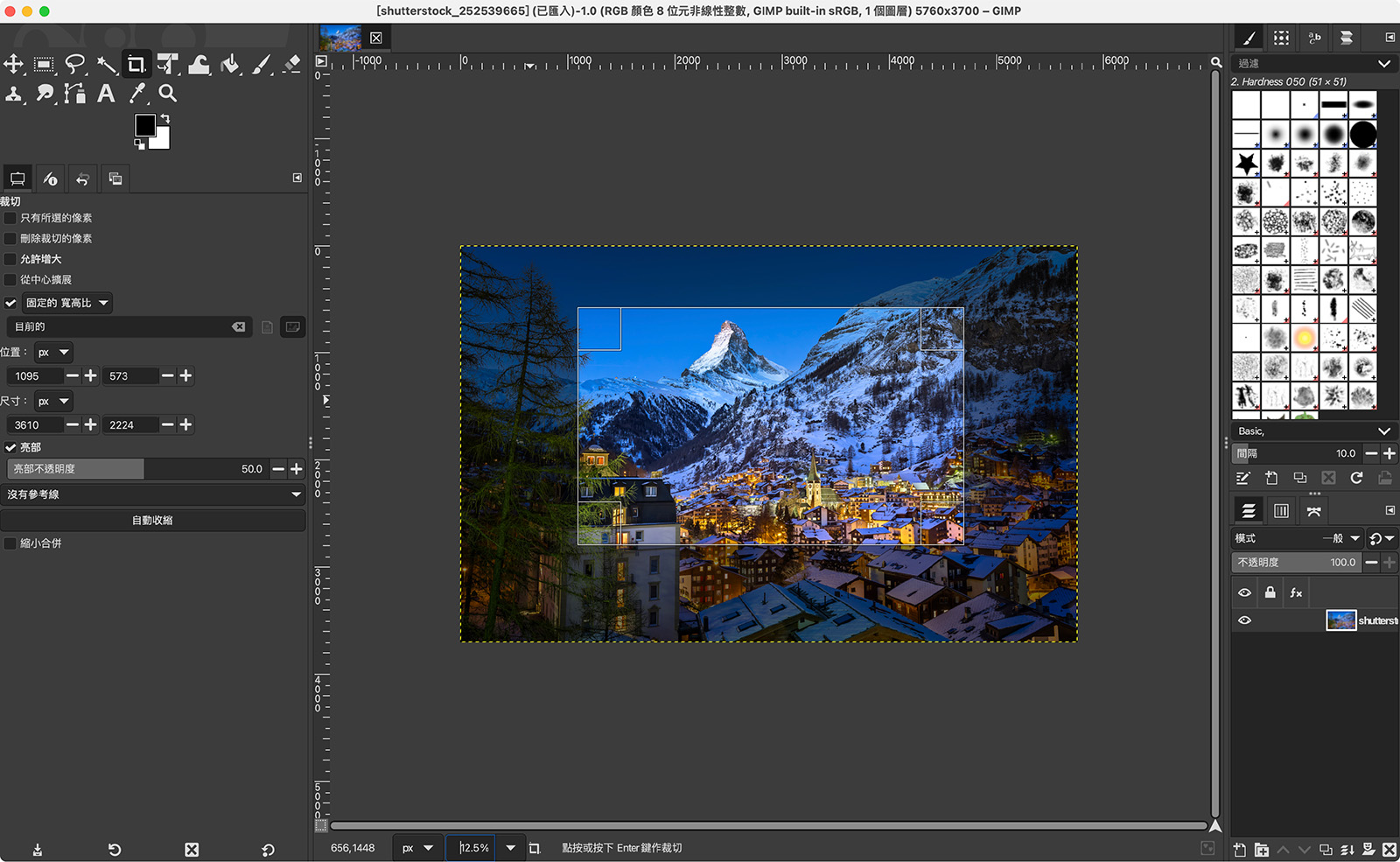Reset colors to default black and white
1400x862 pixels.
(x=139, y=144)
